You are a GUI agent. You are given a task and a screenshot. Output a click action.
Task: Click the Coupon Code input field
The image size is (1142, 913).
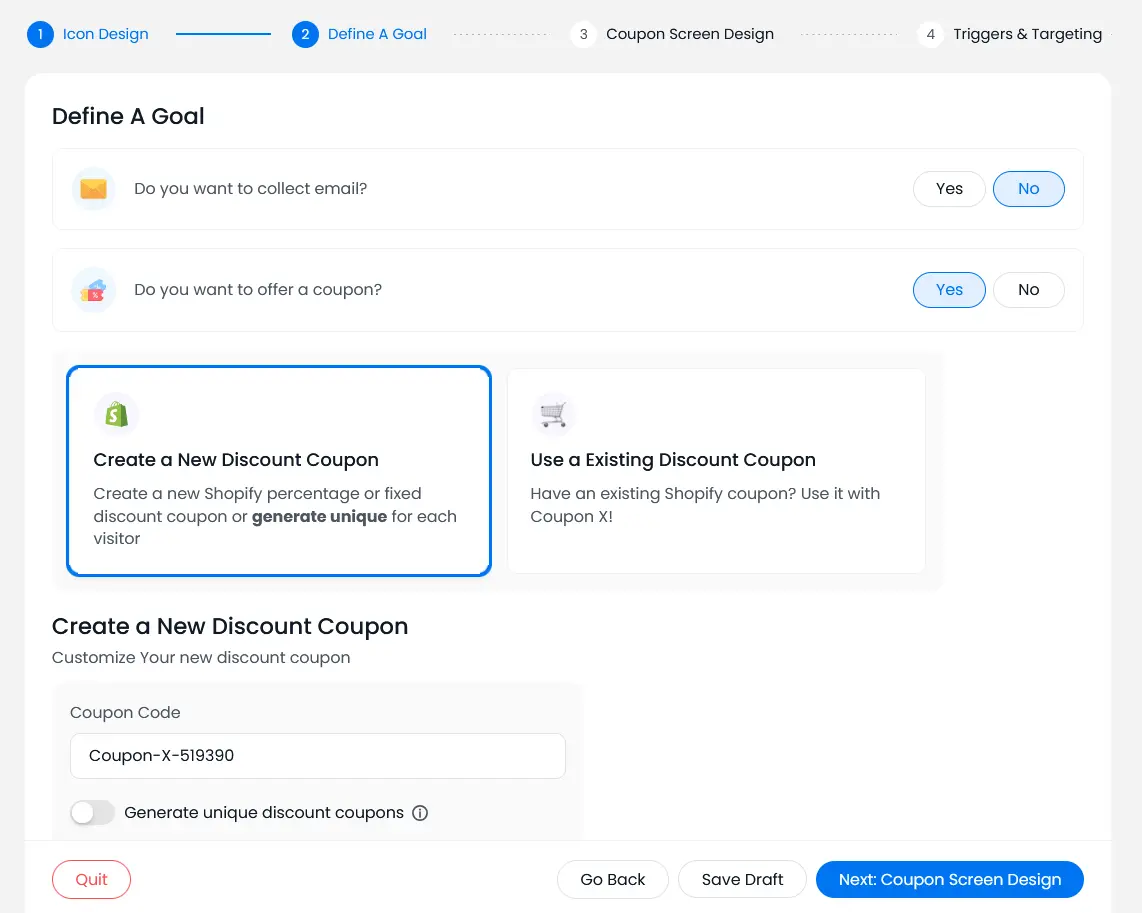(x=318, y=756)
